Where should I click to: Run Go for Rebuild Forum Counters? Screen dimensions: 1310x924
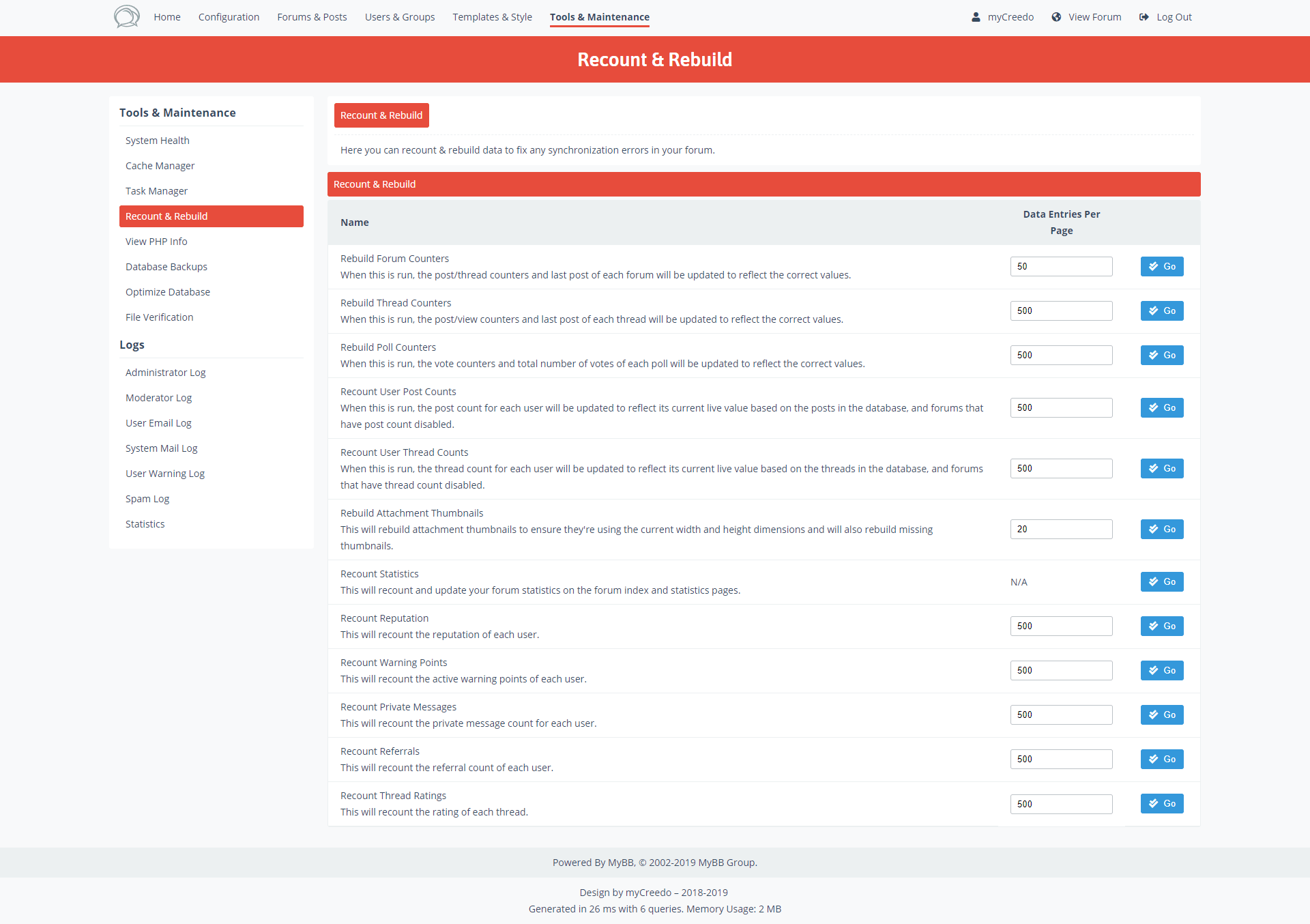[1161, 266]
